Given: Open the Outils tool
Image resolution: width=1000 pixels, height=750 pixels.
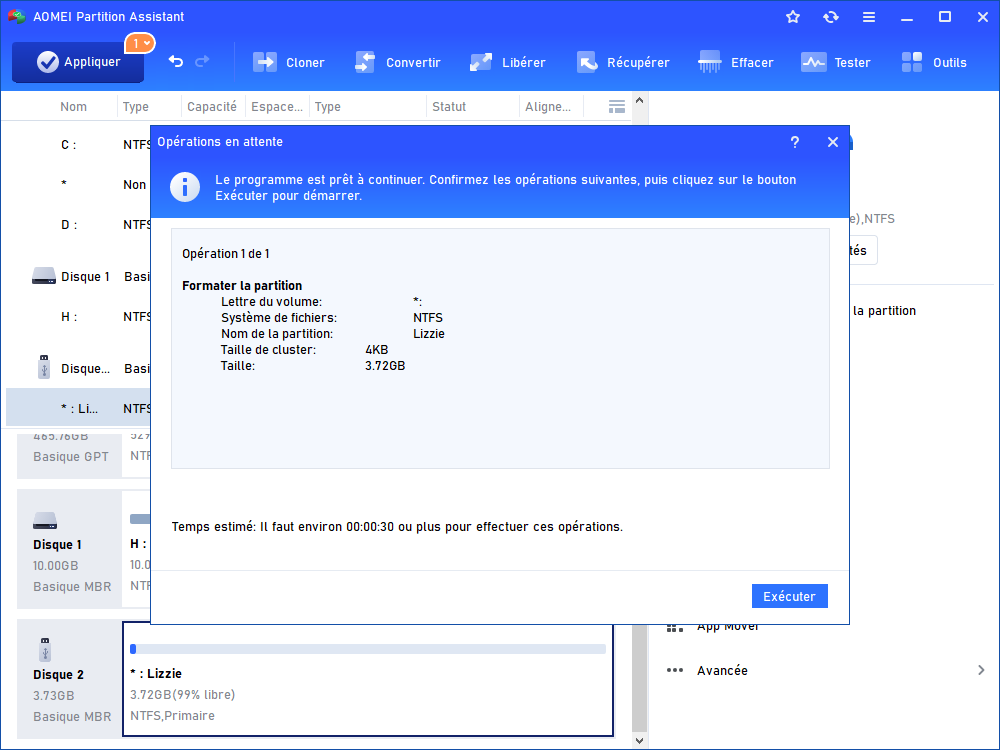Looking at the screenshot, I should click(934, 61).
